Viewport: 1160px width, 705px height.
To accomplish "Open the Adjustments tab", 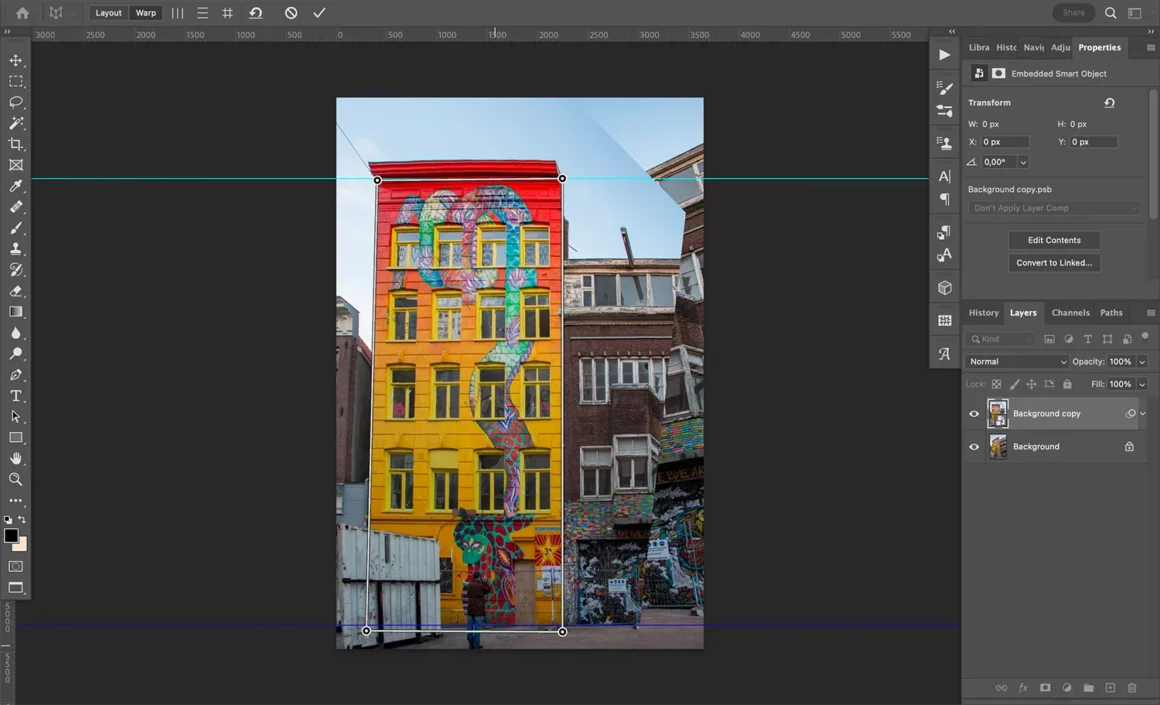I will [x=1060, y=47].
